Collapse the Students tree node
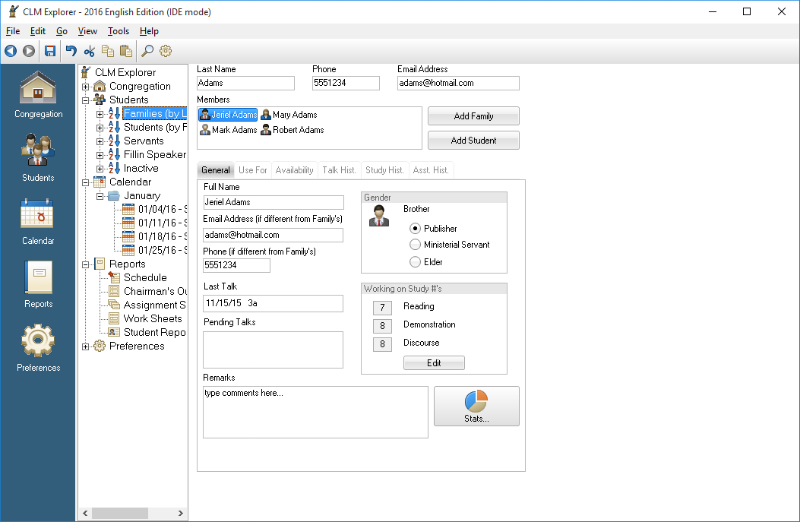This screenshot has width=800, height=522. pos(86,100)
